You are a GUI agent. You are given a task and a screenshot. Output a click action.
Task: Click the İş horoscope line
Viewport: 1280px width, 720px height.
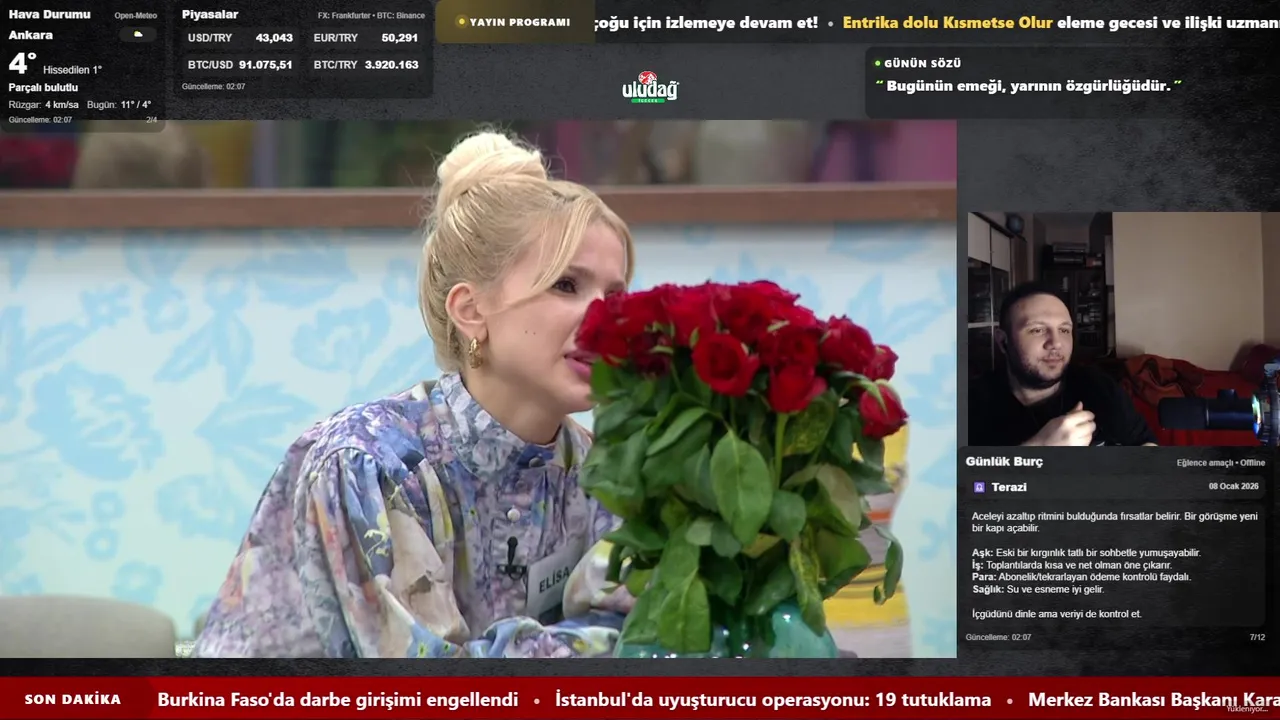[1071, 565]
